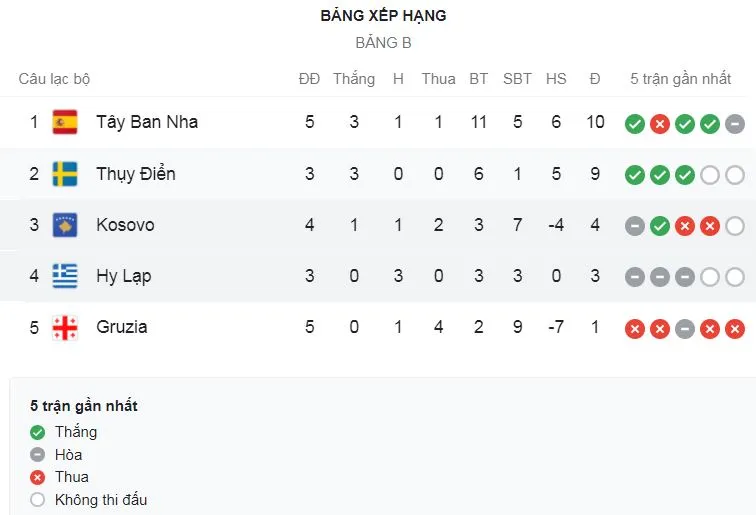This screenshot has height=515, width=756.
Task: Click the BẢNG B group label
Action: point(383,43)
